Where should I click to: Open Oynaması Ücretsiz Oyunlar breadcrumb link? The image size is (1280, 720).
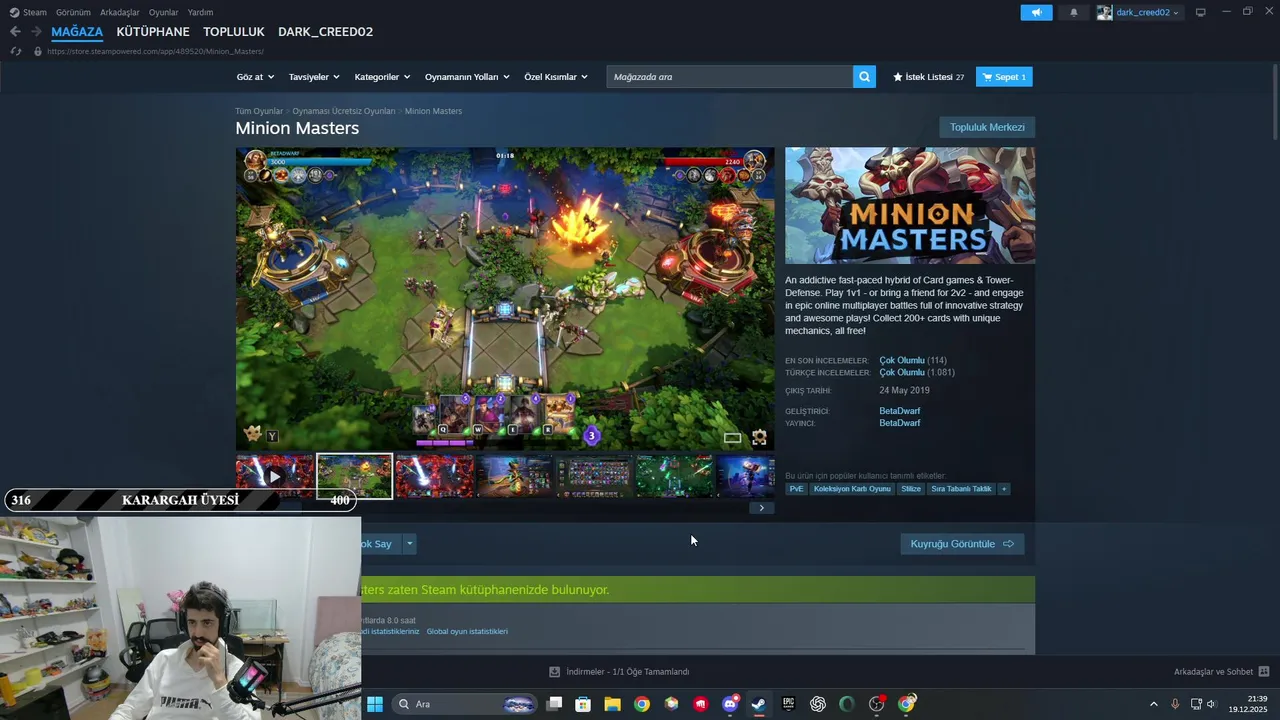tap(344, 111)
